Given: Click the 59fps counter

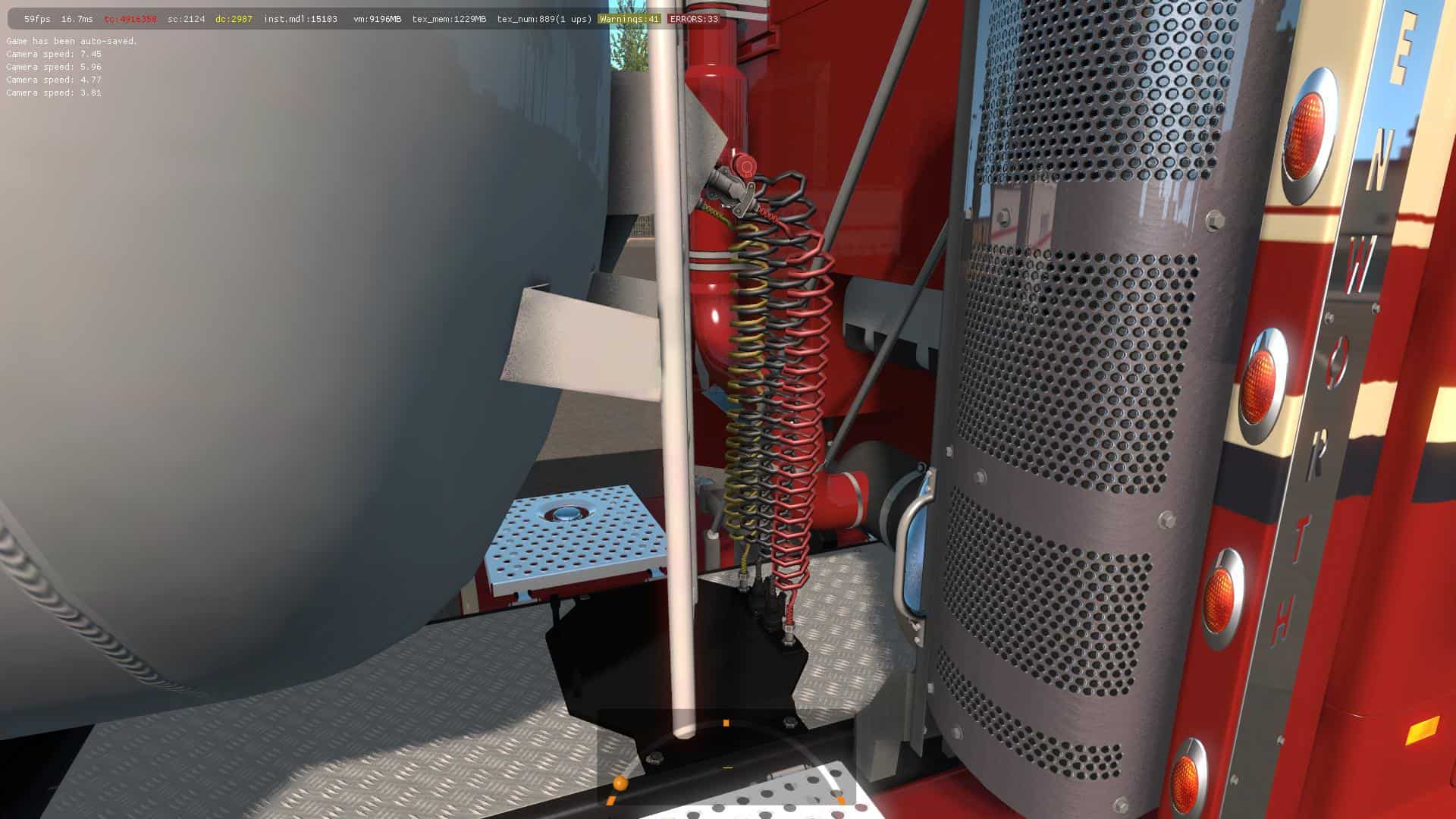Looking at the screenshot, I should point(37,19).
